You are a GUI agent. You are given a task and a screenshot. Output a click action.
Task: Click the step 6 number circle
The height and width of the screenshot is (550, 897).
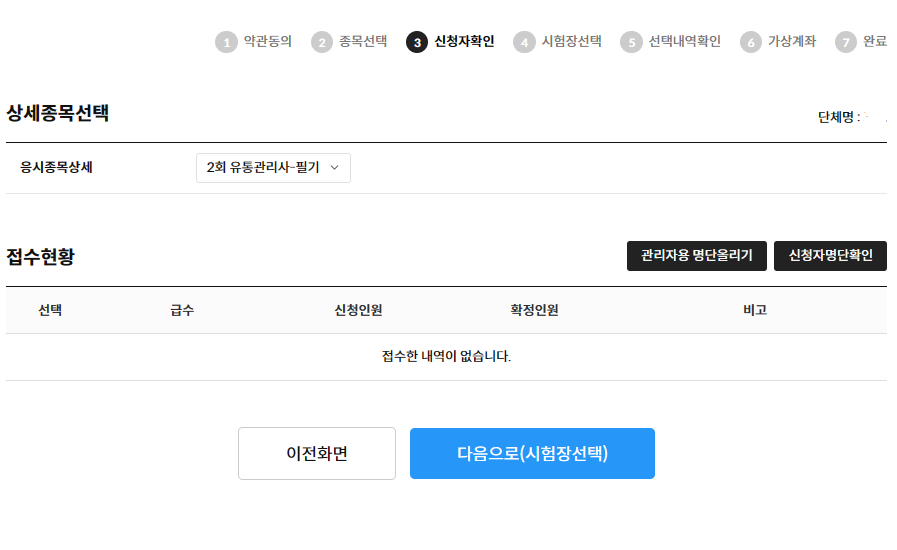point(750,42)
